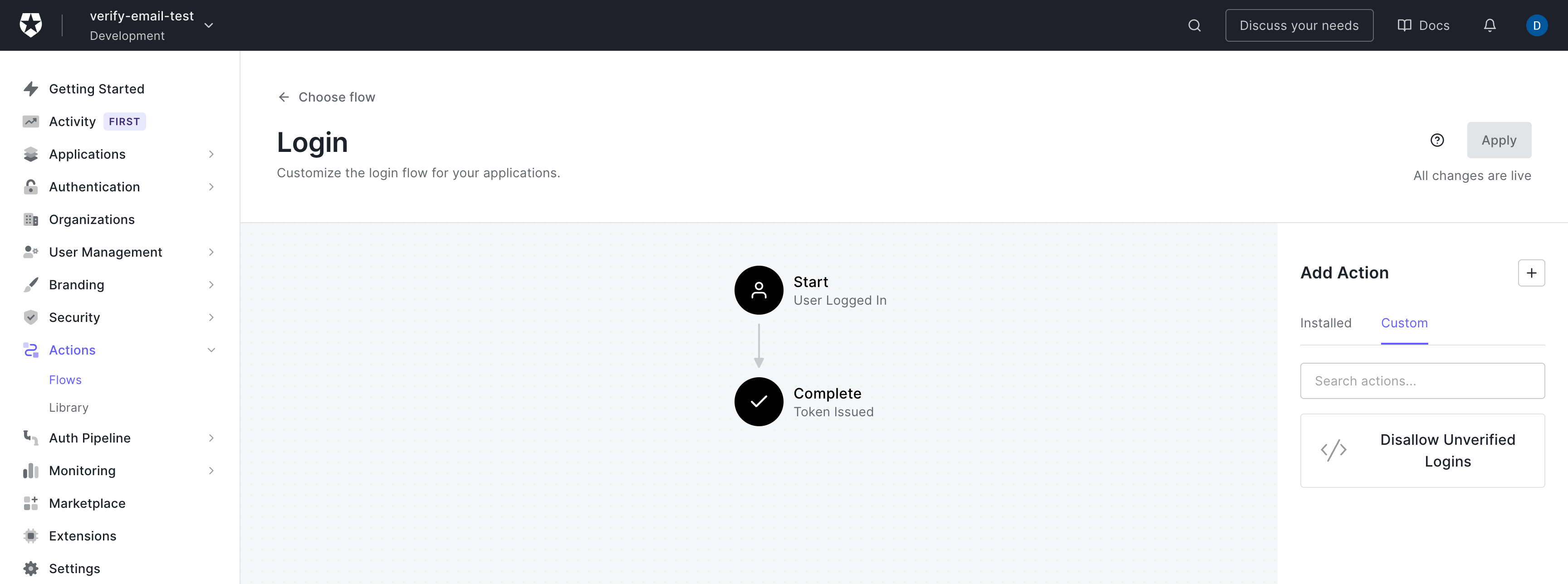Image resolution: width=1568 pixels, height=584 pixels.
Task: Click the User Management icon
Action: (x=30, y=251)
